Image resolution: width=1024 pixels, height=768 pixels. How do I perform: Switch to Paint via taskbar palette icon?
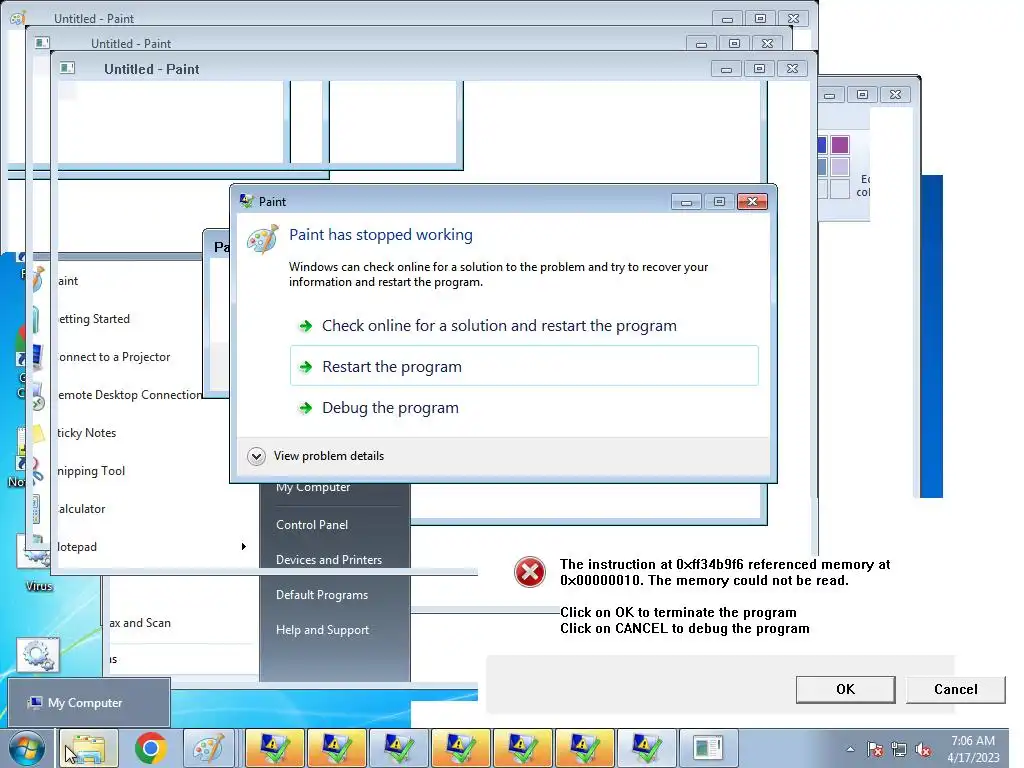coord(209,748)
